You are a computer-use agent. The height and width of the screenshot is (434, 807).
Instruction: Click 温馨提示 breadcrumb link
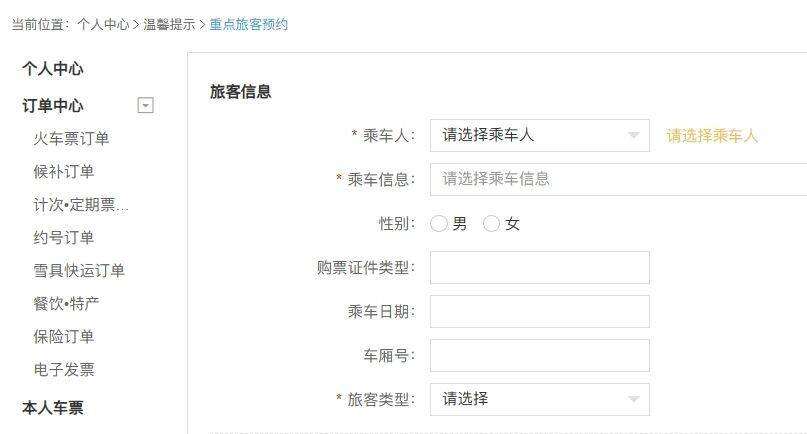(169, 24)
